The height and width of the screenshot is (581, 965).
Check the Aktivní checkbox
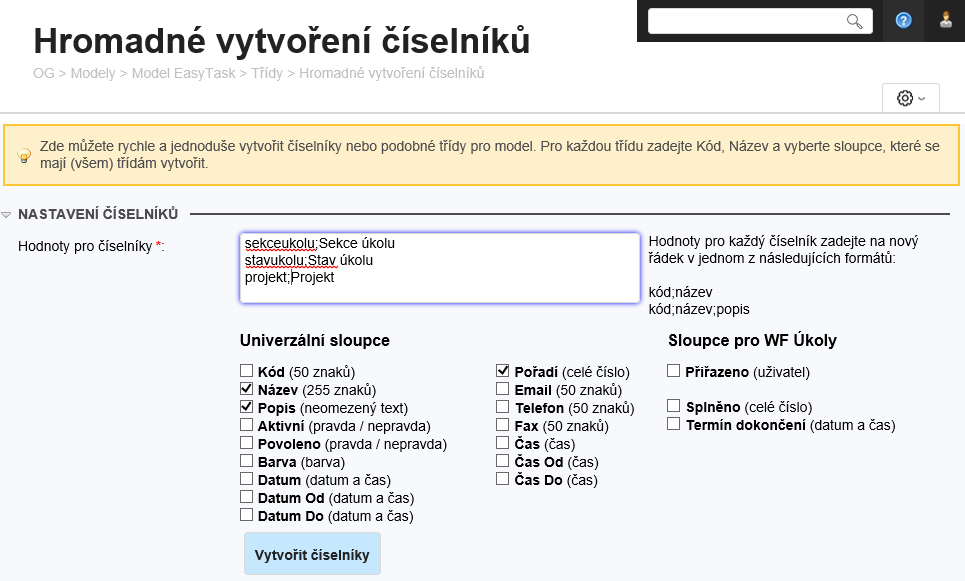tap(245, 425)
